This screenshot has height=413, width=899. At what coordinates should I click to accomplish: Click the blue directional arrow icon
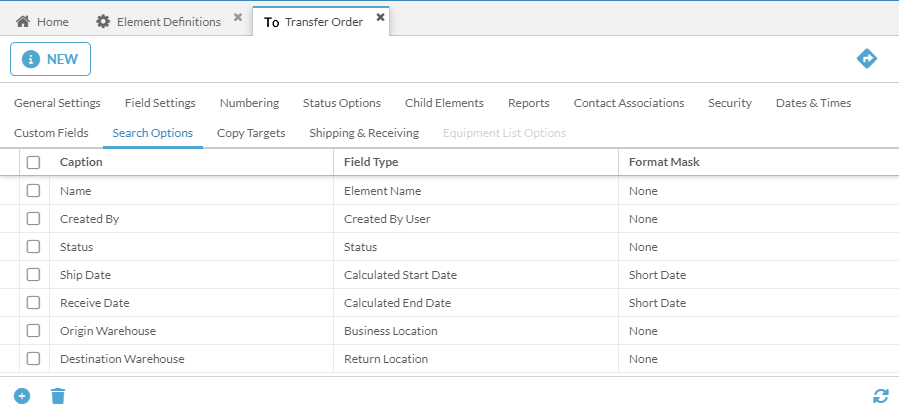[x=867, y=59]
